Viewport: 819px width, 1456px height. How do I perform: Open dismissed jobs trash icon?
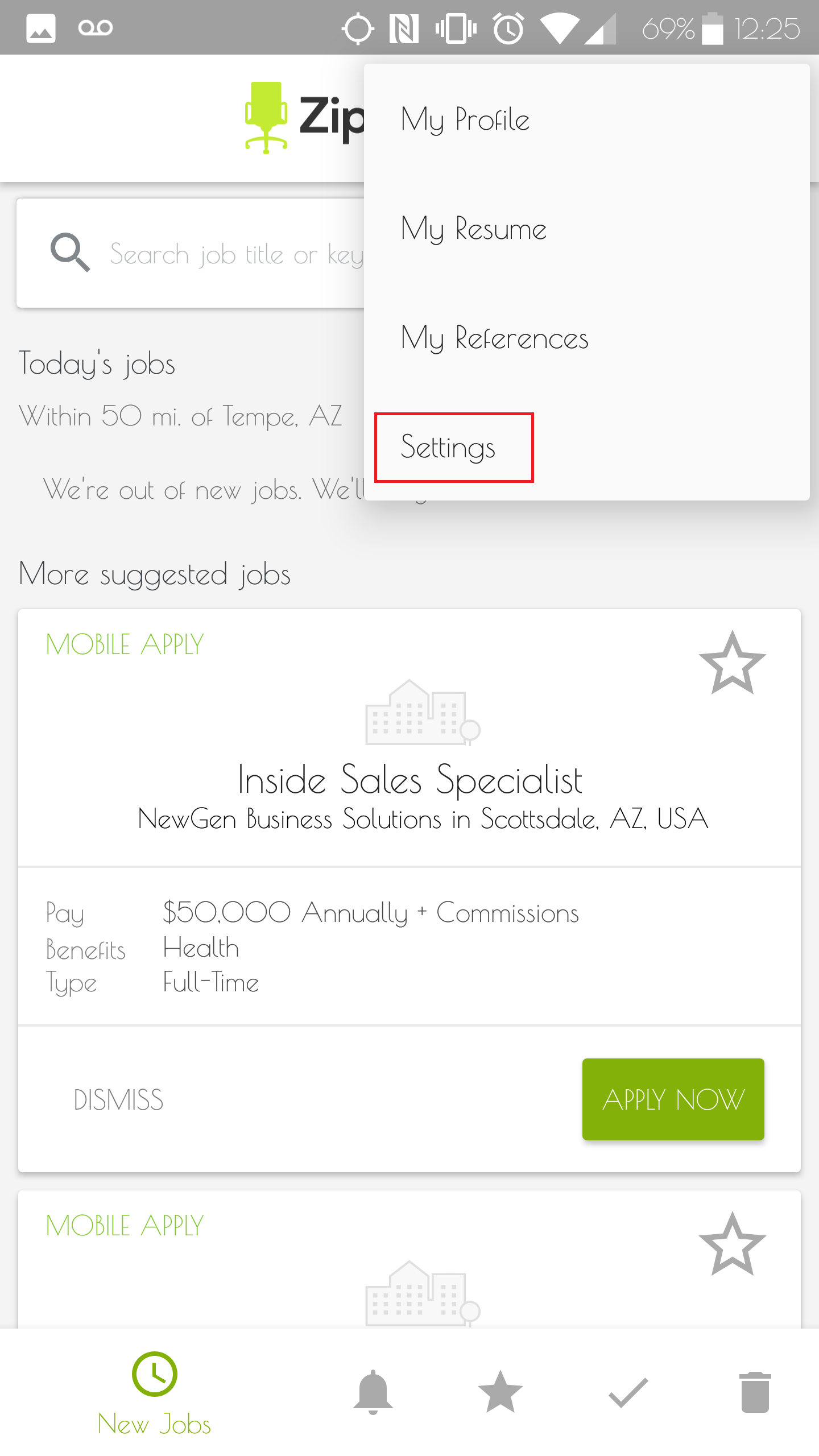click(x=755, y=1392)
